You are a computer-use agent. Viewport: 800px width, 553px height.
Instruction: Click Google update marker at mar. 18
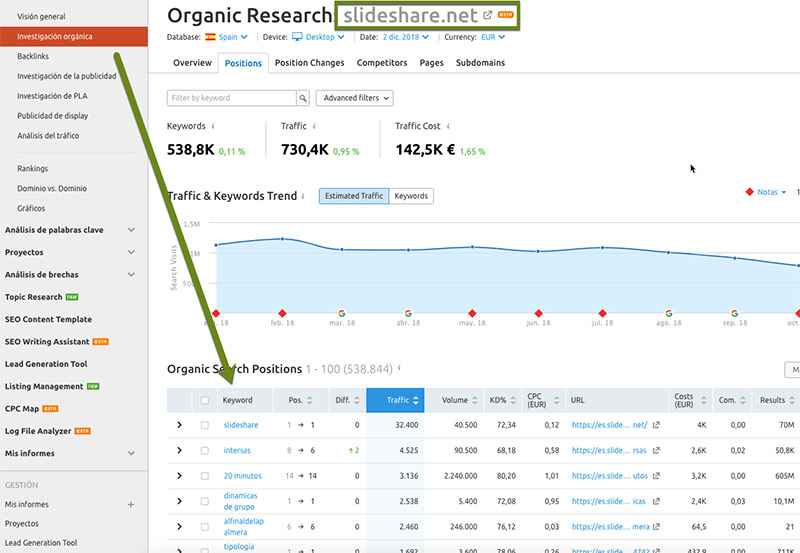(342, 313)
